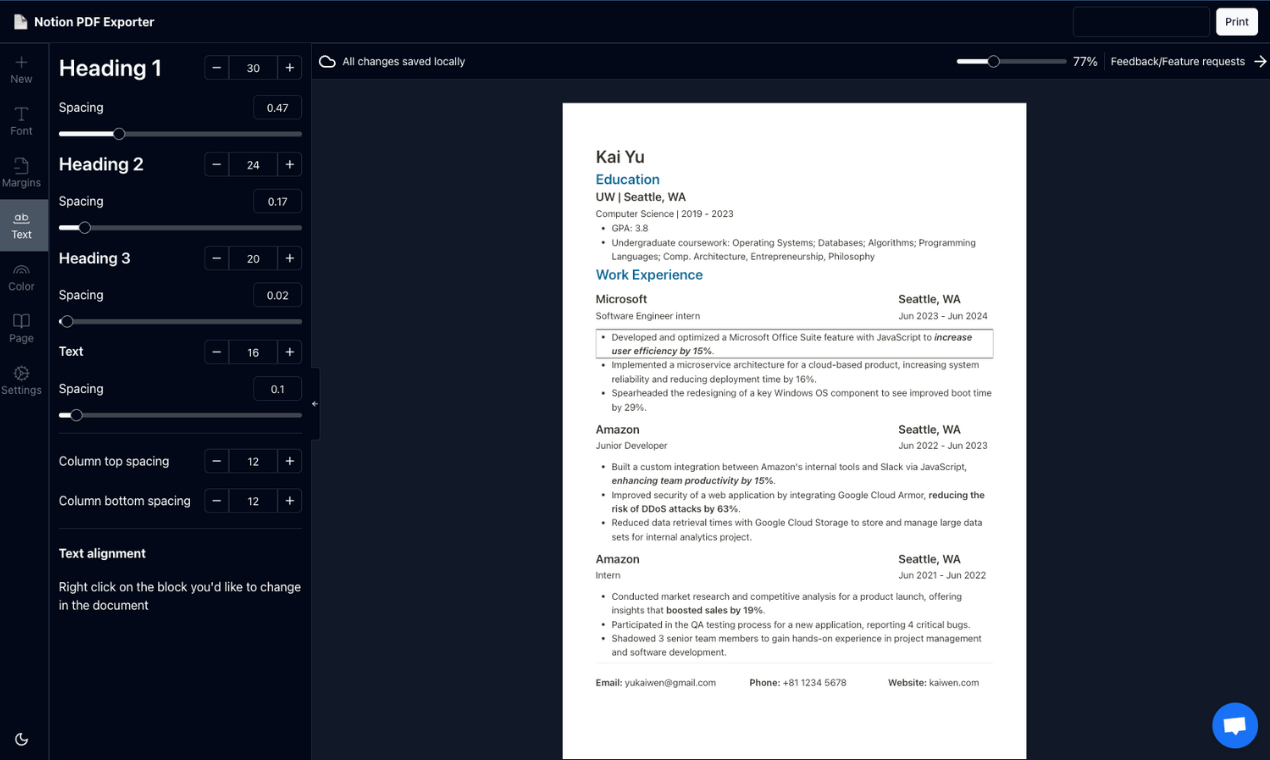Increase Column bottom spacing value

(x=290, y=501)
